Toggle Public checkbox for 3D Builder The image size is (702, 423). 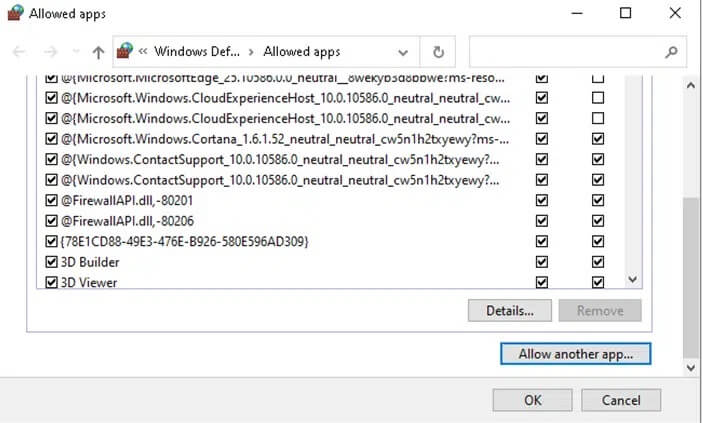tap(598, 262)
